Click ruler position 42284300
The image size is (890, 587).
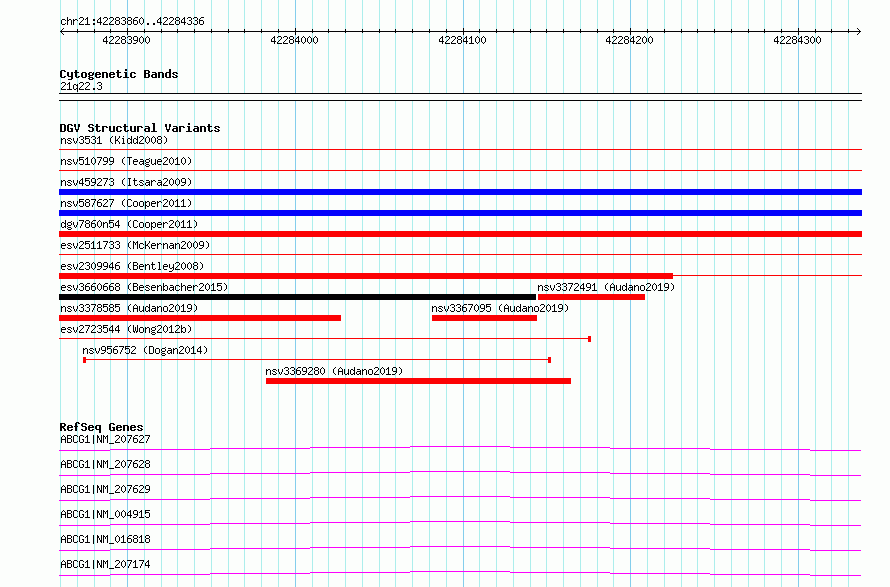click(797, 40)
